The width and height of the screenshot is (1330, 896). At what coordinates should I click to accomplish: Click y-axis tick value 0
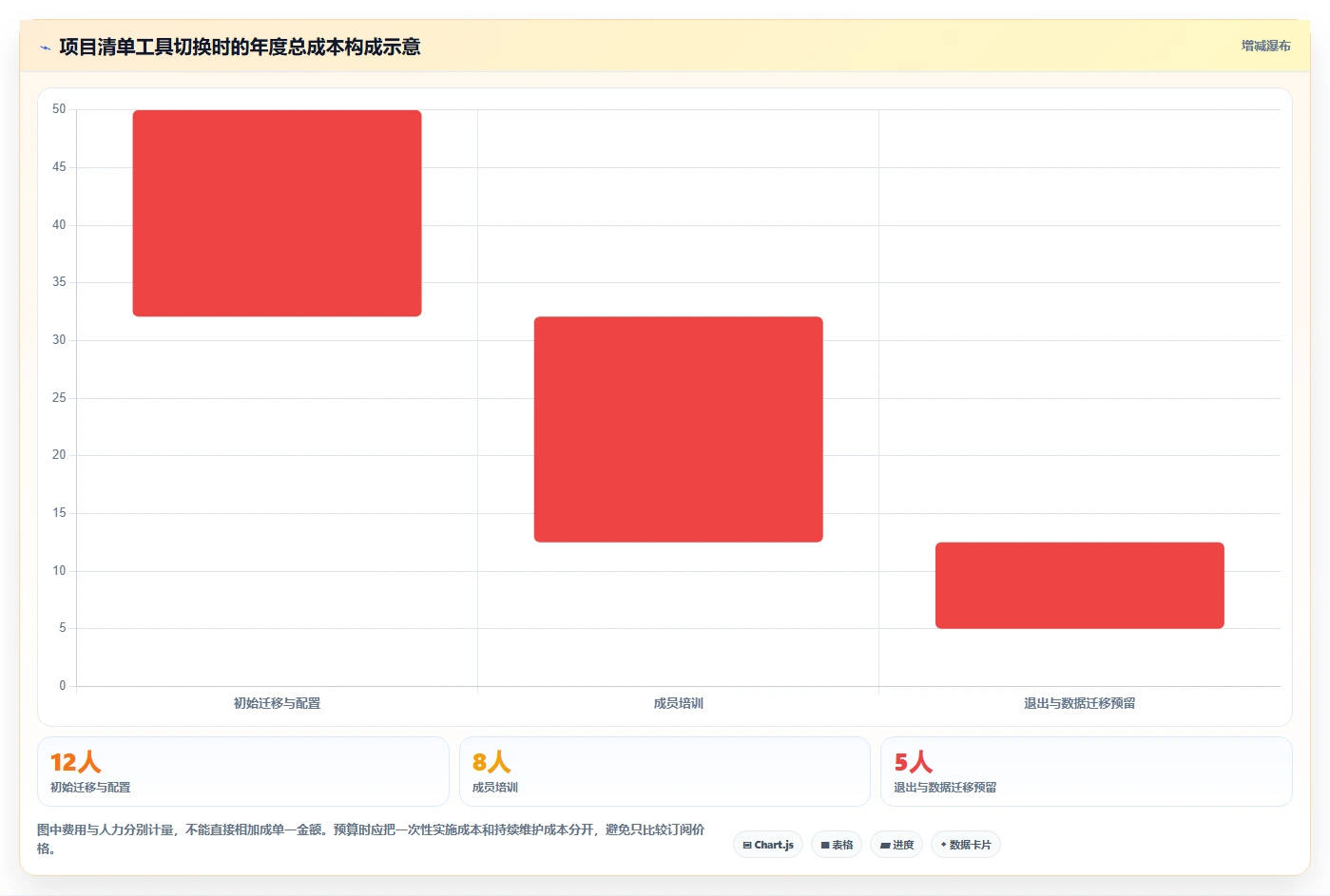click(x=63, y=685)
